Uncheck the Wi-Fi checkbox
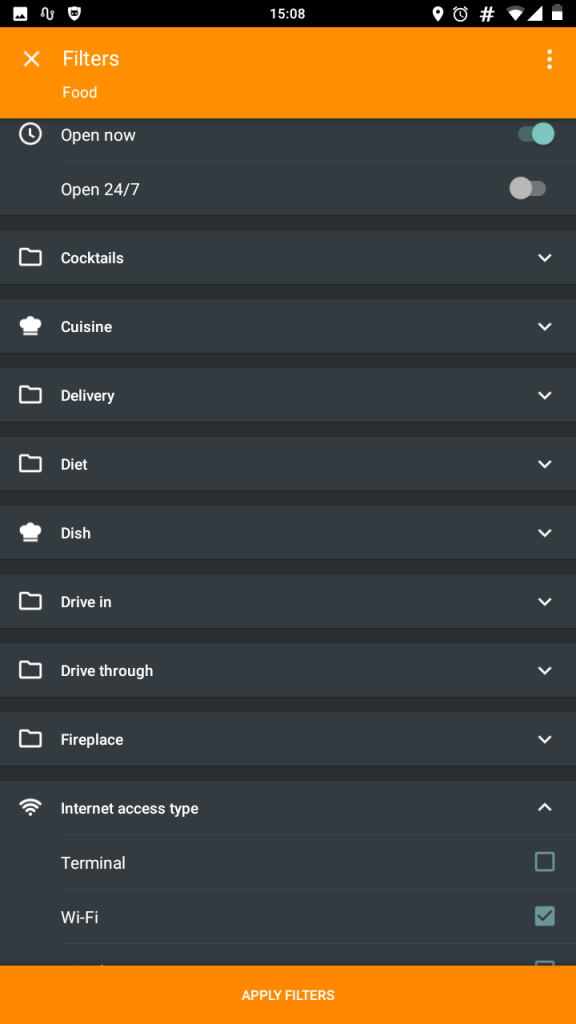576x1024 pixels. [545, 916]
